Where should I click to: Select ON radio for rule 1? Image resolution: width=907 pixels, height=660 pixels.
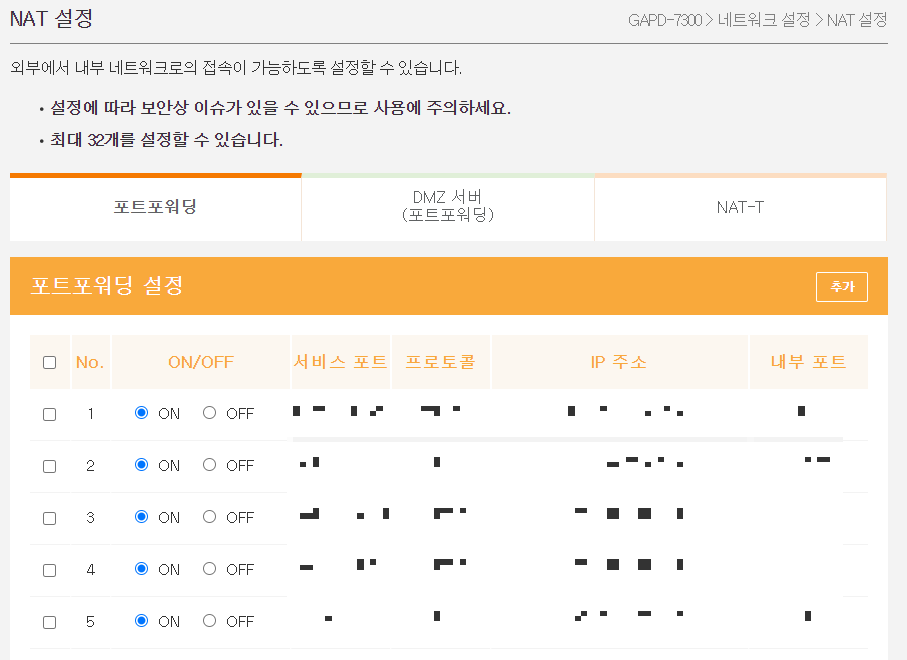coord(141,412)
